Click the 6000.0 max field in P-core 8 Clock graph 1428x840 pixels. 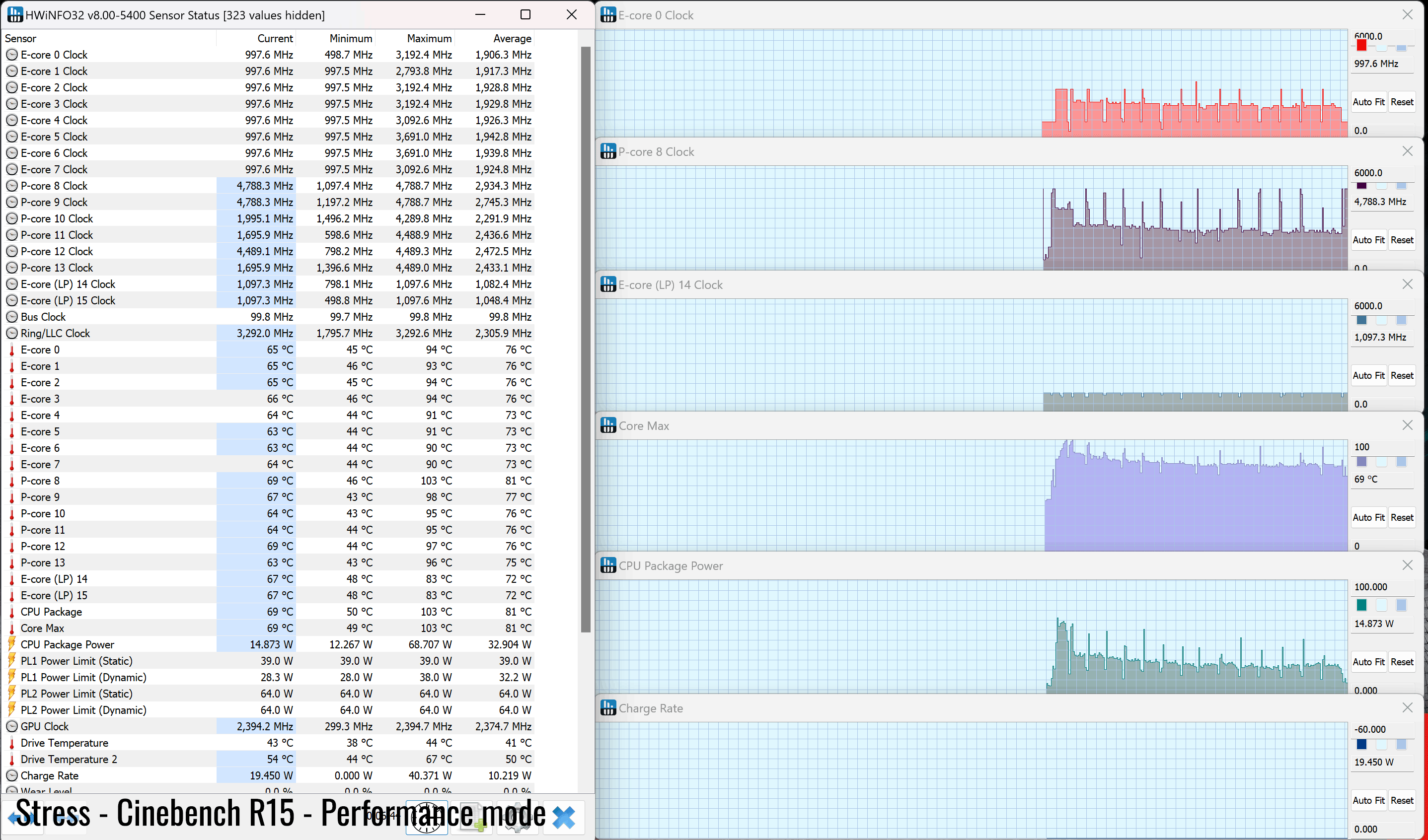(1383, 173)
